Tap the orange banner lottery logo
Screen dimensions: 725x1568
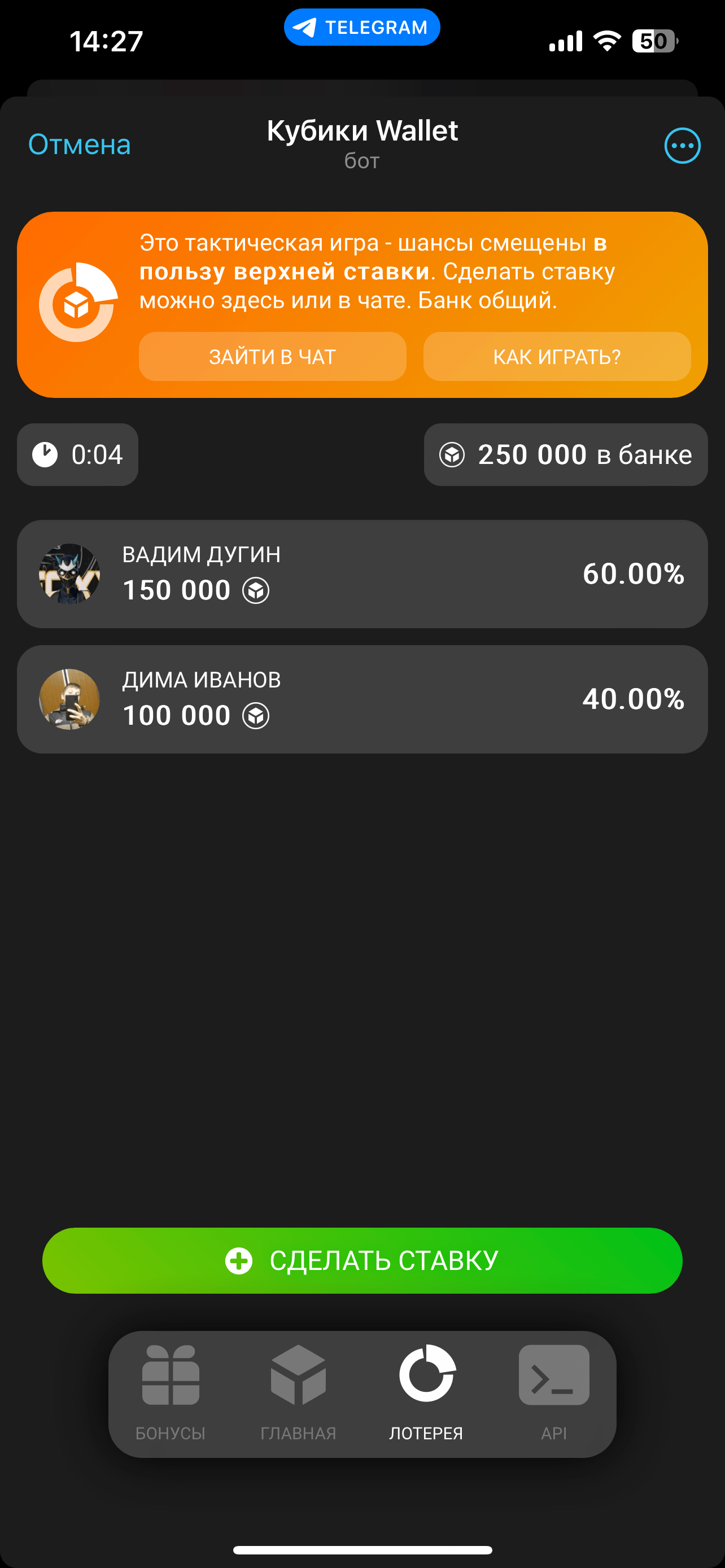(x=78, y=303)
